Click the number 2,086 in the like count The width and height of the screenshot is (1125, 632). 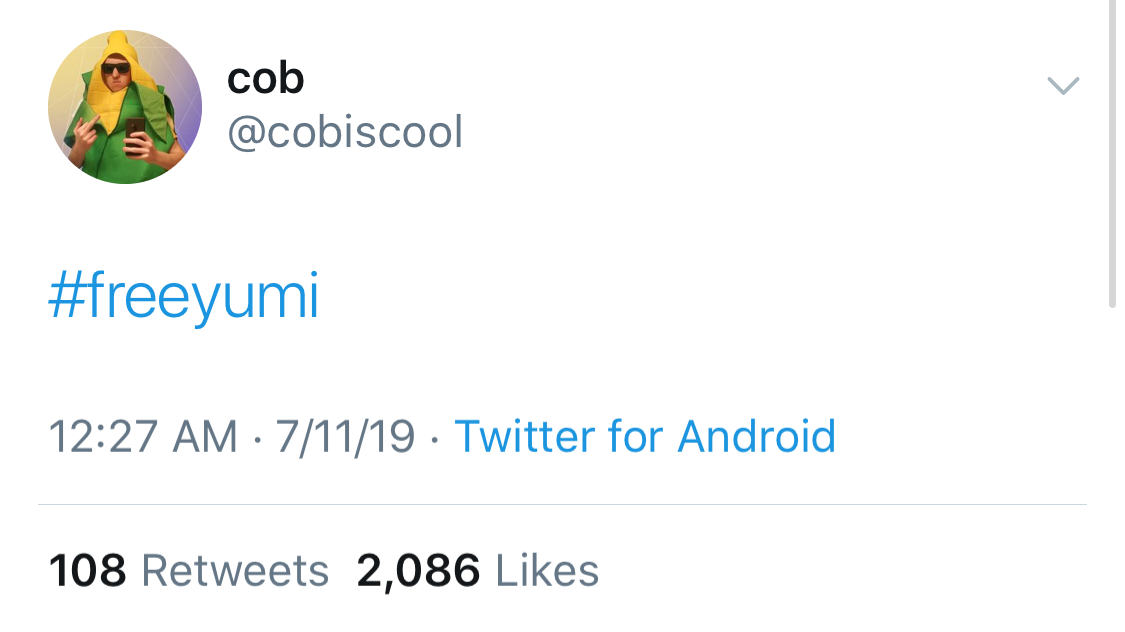click(x=418, y=571)
